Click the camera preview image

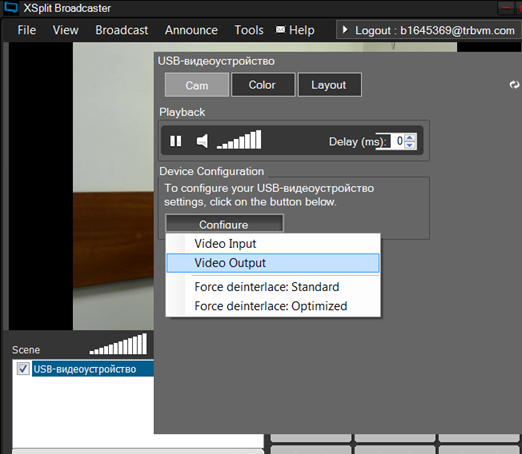click(113, 187)
